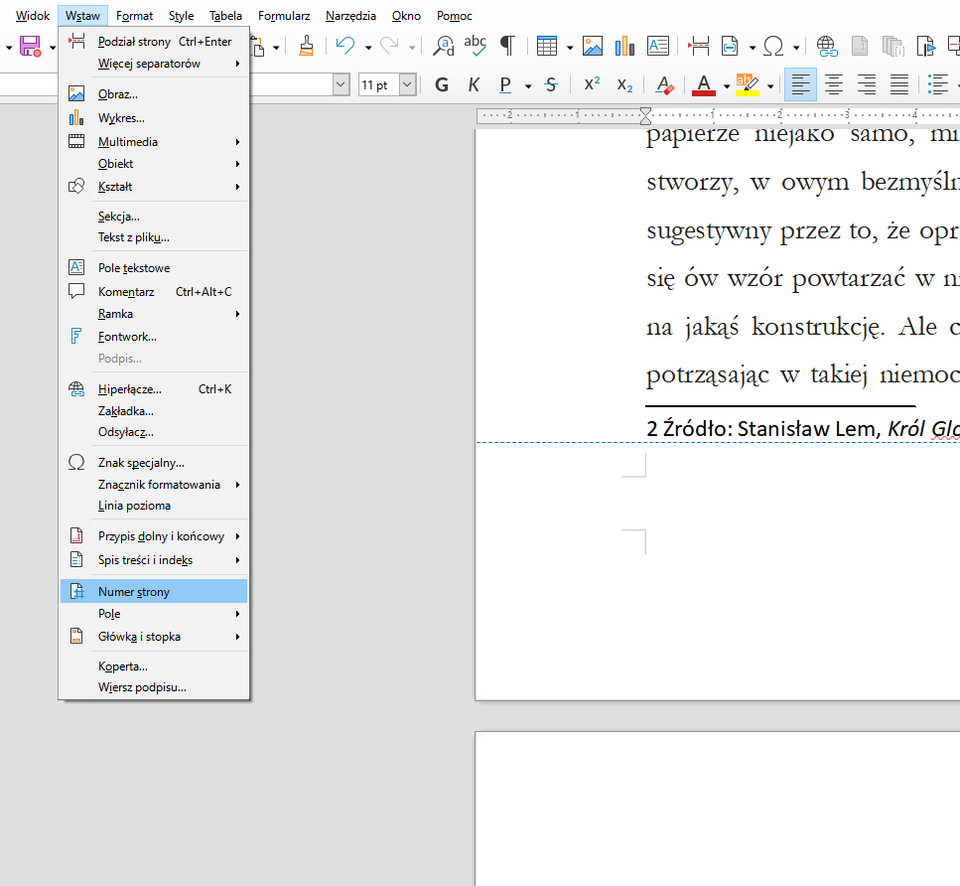Apply superscript formatting

[x=591, y=85]
